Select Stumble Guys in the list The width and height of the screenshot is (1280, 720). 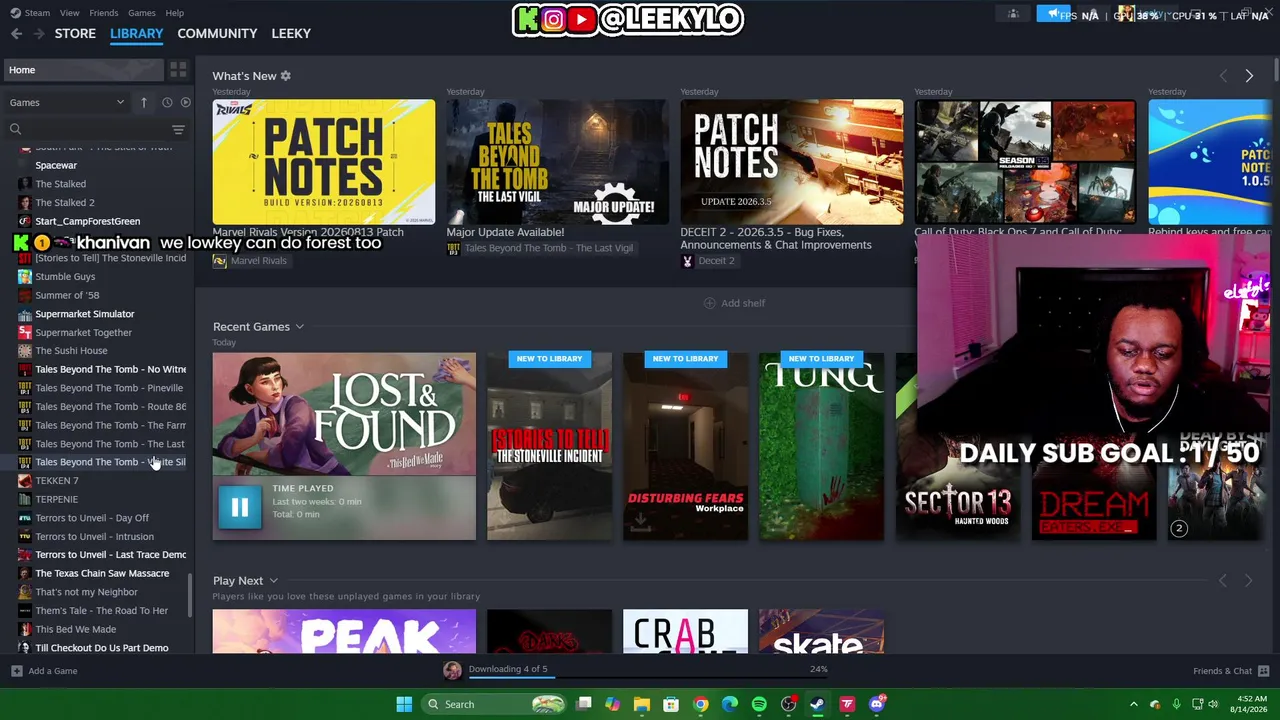(65, 277)
